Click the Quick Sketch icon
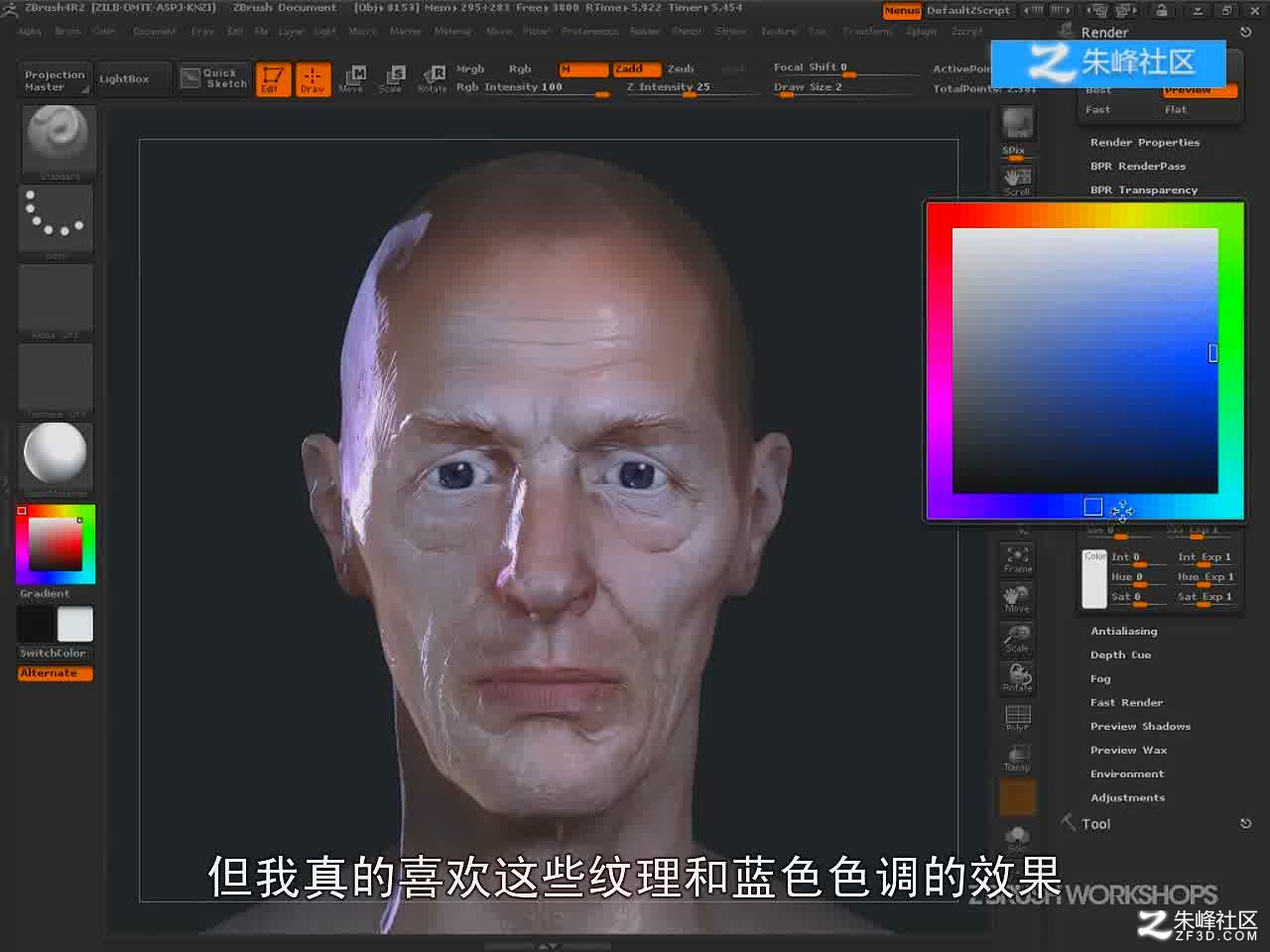Image resolution: width=1270 pixels, height=952 pixels. (214, 78)
